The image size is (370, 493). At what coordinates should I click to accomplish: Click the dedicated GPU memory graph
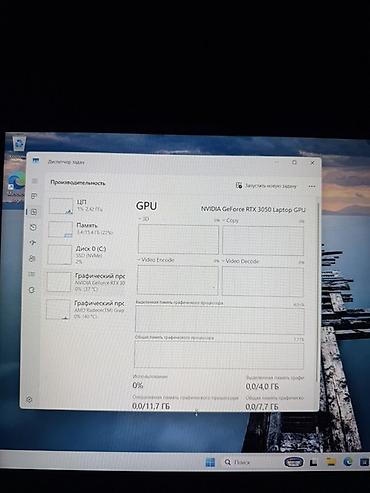(x=220, y=321)
